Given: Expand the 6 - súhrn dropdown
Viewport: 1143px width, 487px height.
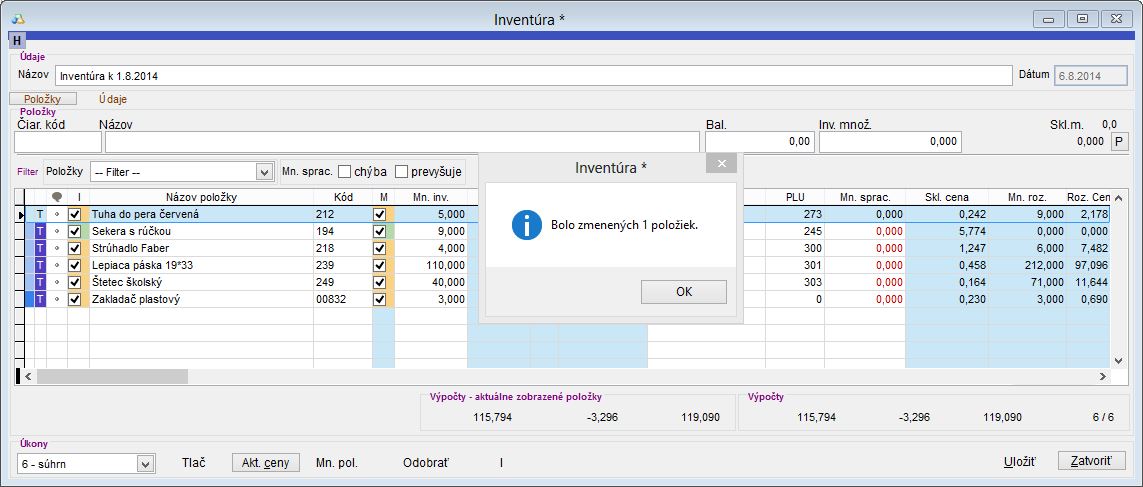Looking at the screenshot, I should [146, 464].
